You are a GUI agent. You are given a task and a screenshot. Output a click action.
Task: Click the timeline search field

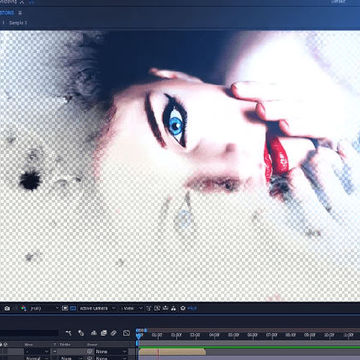click(x=29, y=333)
